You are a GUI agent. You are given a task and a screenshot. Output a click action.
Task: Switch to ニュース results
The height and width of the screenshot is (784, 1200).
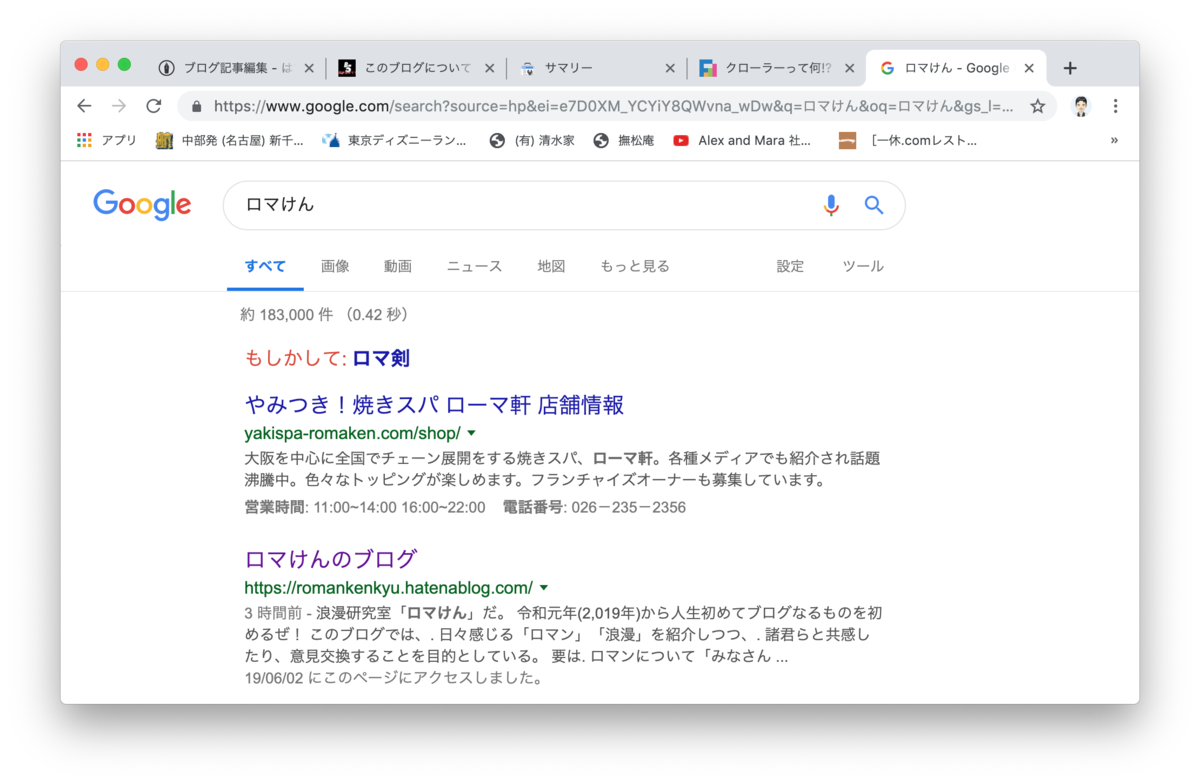coord(474,266)
